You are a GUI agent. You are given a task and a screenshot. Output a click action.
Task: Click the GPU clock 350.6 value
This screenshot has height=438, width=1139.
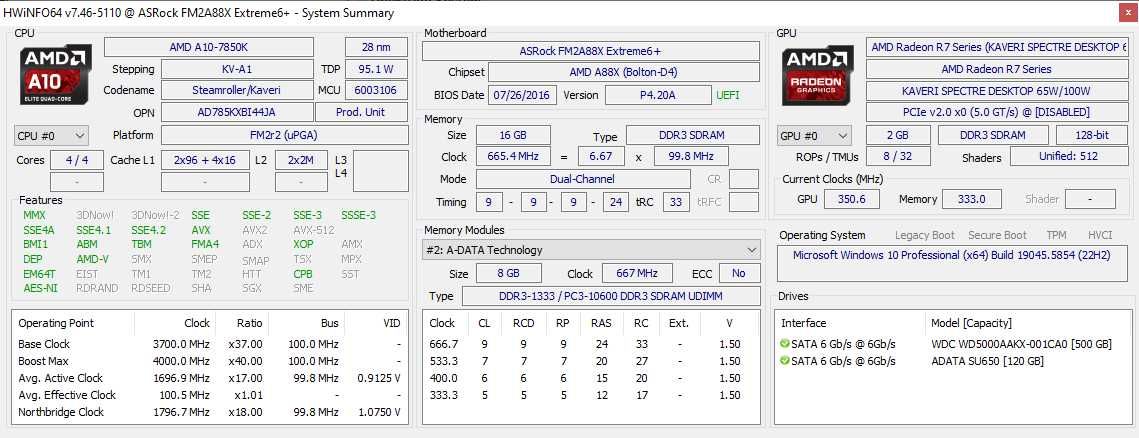(851, 199)
